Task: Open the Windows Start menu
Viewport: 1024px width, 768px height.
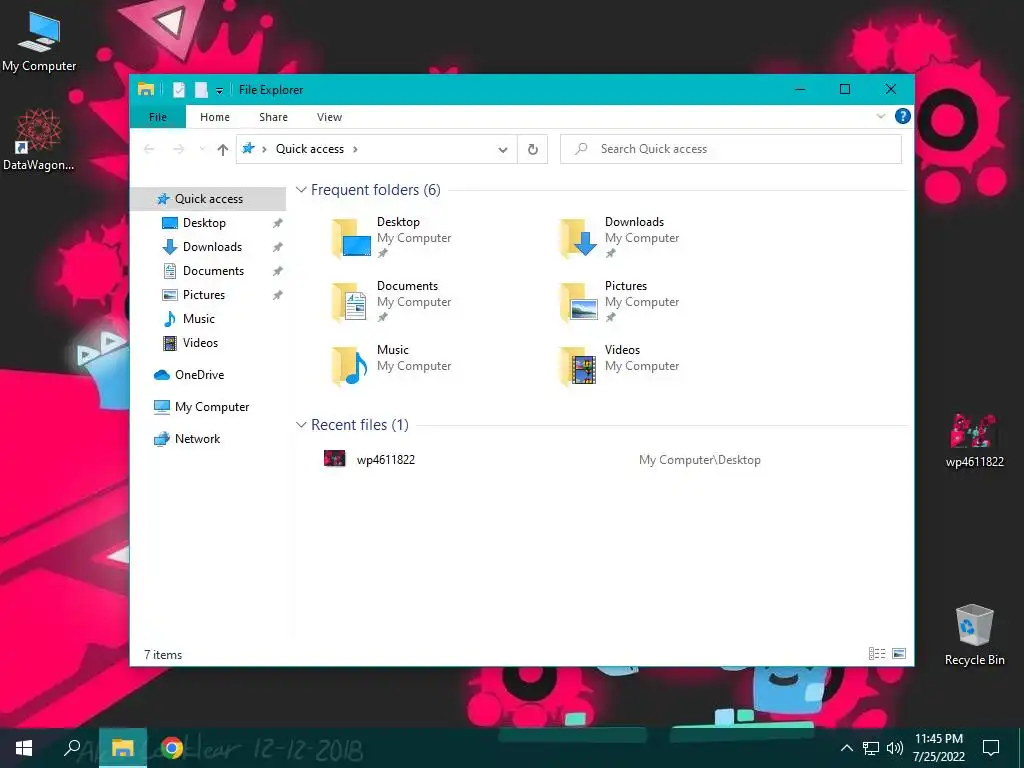Action: coord(24,748)
